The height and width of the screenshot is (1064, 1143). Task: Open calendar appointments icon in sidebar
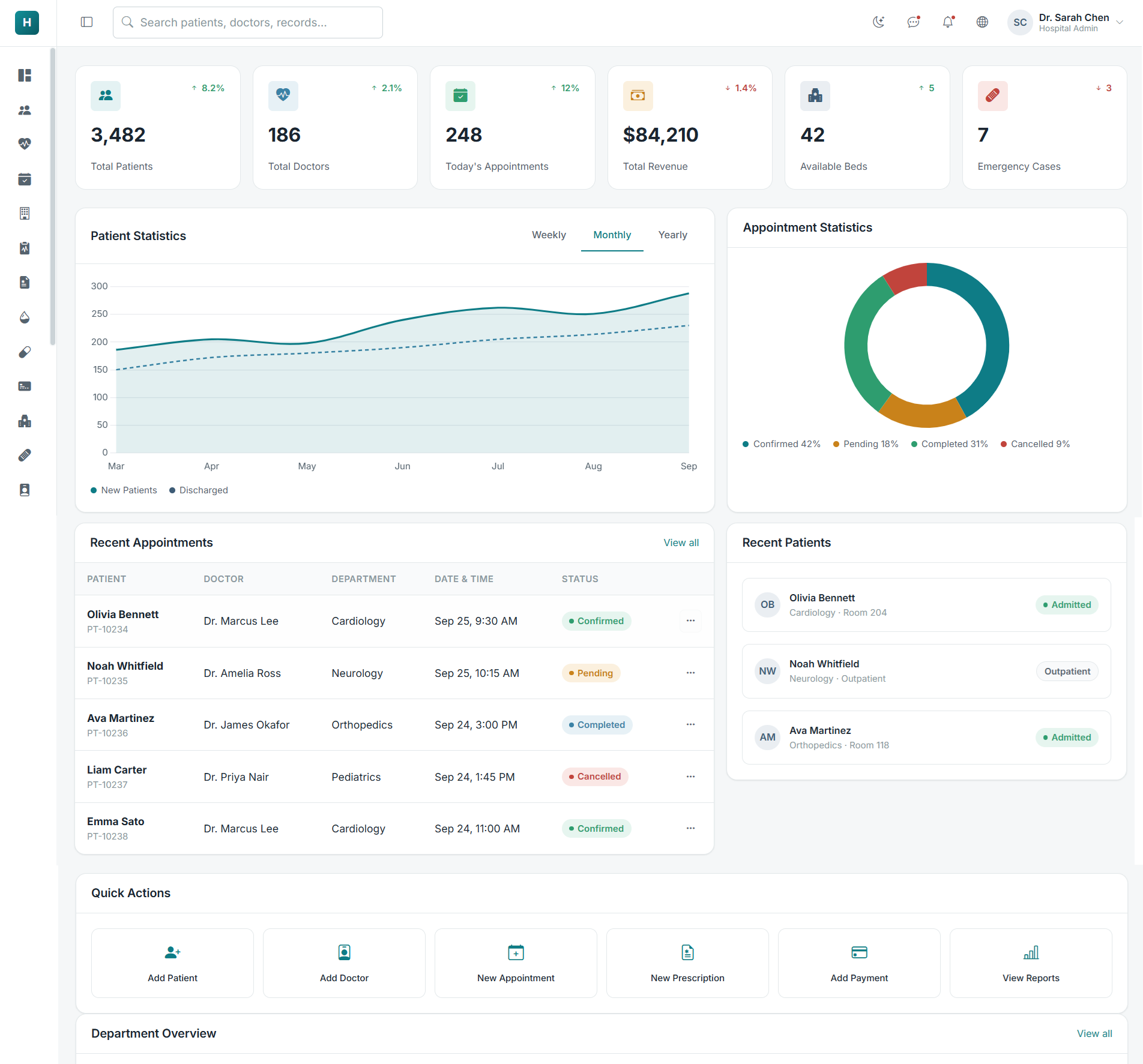[25, 179]
